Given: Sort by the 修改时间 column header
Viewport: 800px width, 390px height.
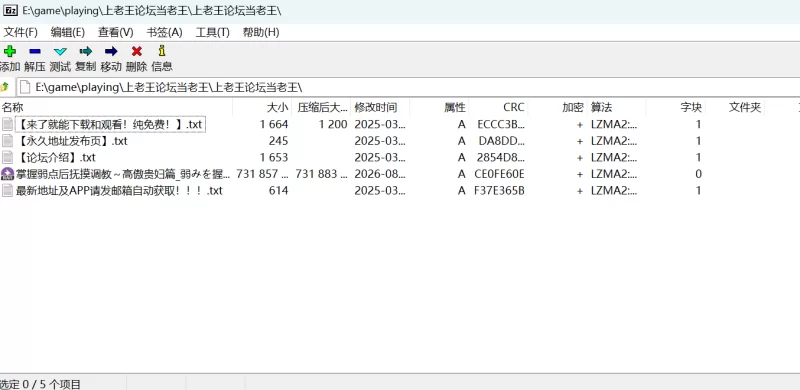Looking at the screenshot, I should coord(381,107).
